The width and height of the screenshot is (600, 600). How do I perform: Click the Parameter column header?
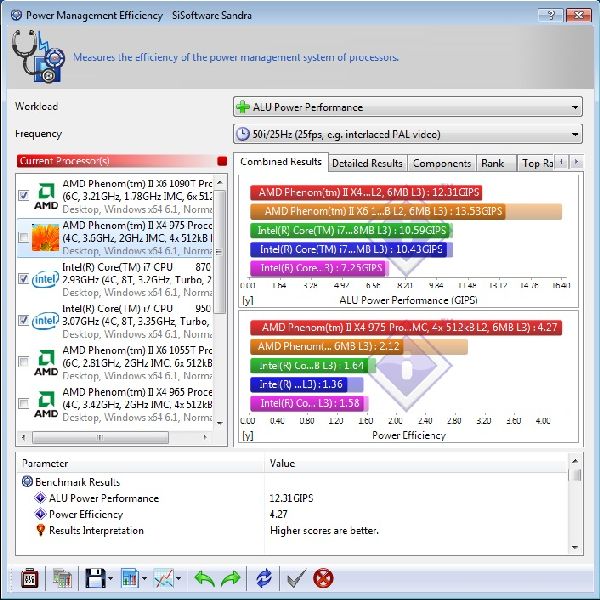(x=140, y=463)
